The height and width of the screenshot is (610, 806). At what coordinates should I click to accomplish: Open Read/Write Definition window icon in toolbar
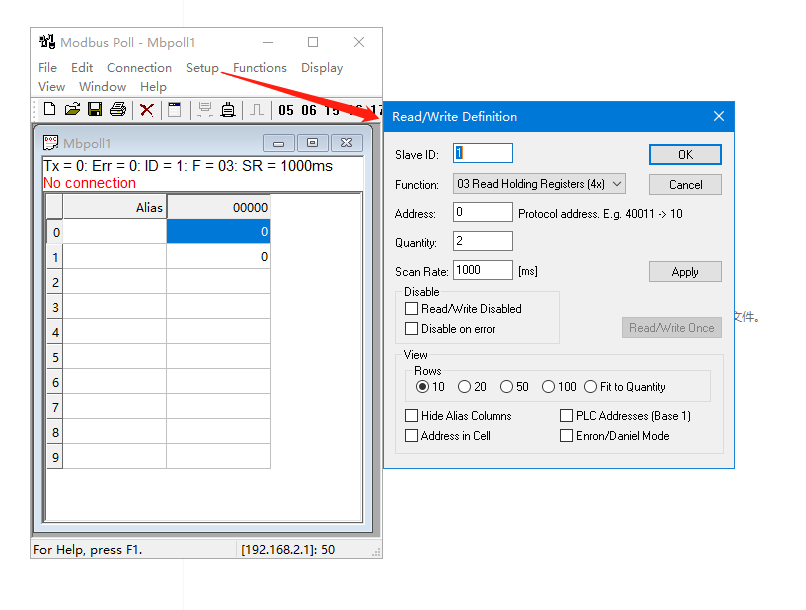coord(174,109)
